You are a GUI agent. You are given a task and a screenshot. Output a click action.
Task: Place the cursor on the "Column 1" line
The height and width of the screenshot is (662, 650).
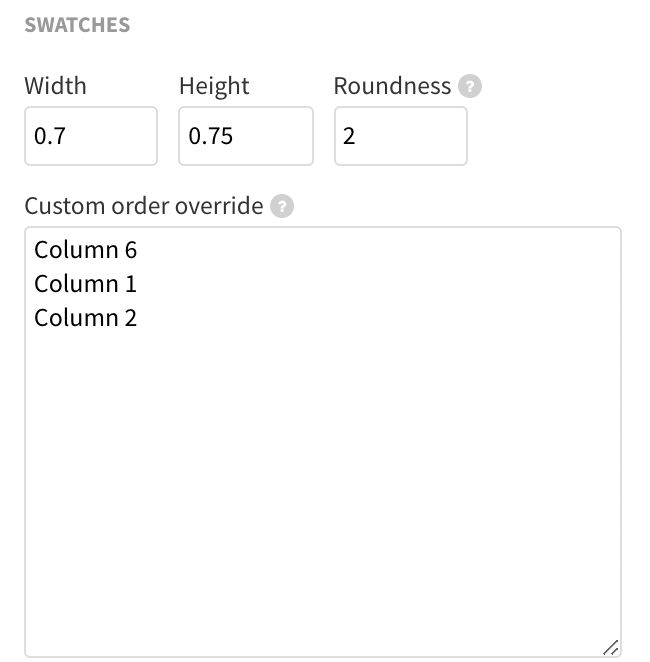point(85,284)
